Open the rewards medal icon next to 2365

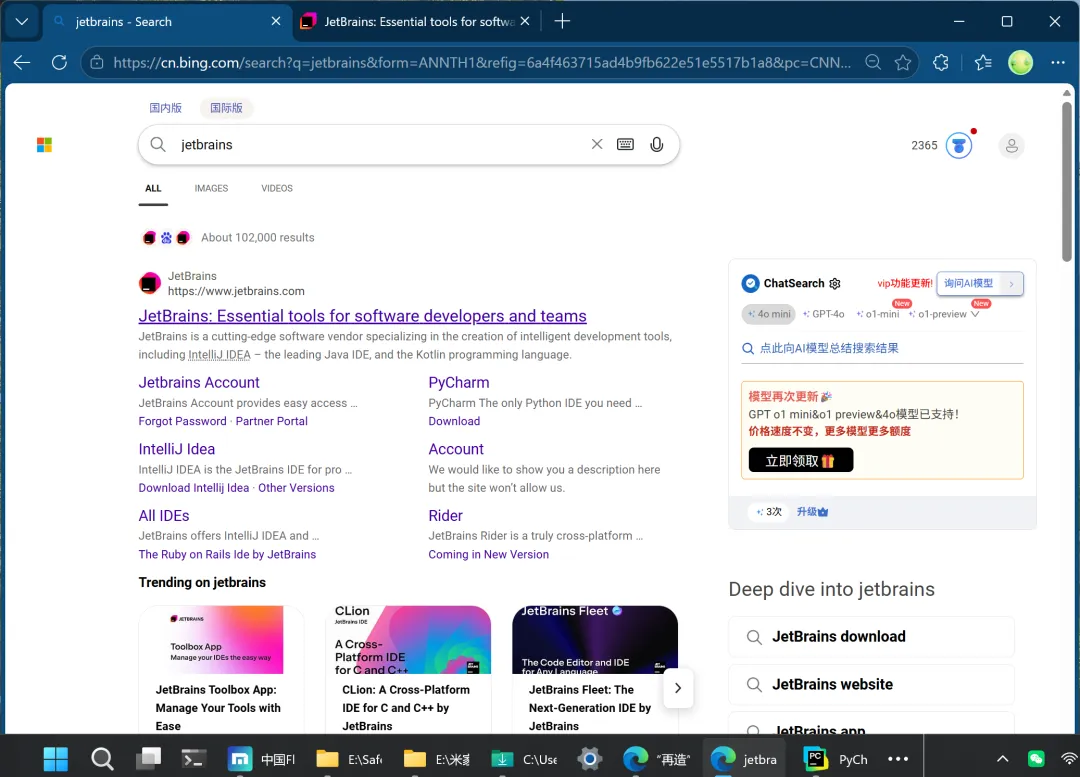tap(959, 145)
